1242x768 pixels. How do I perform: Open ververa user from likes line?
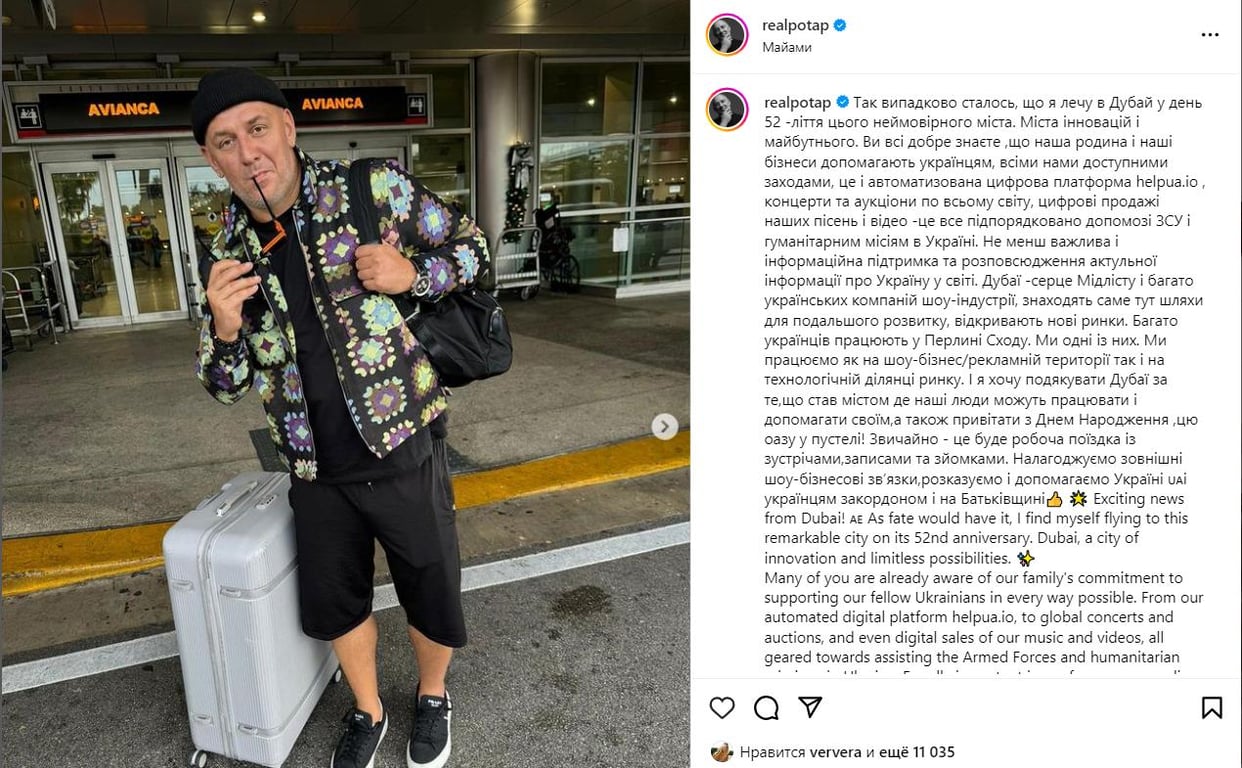[x=836, y=752]
